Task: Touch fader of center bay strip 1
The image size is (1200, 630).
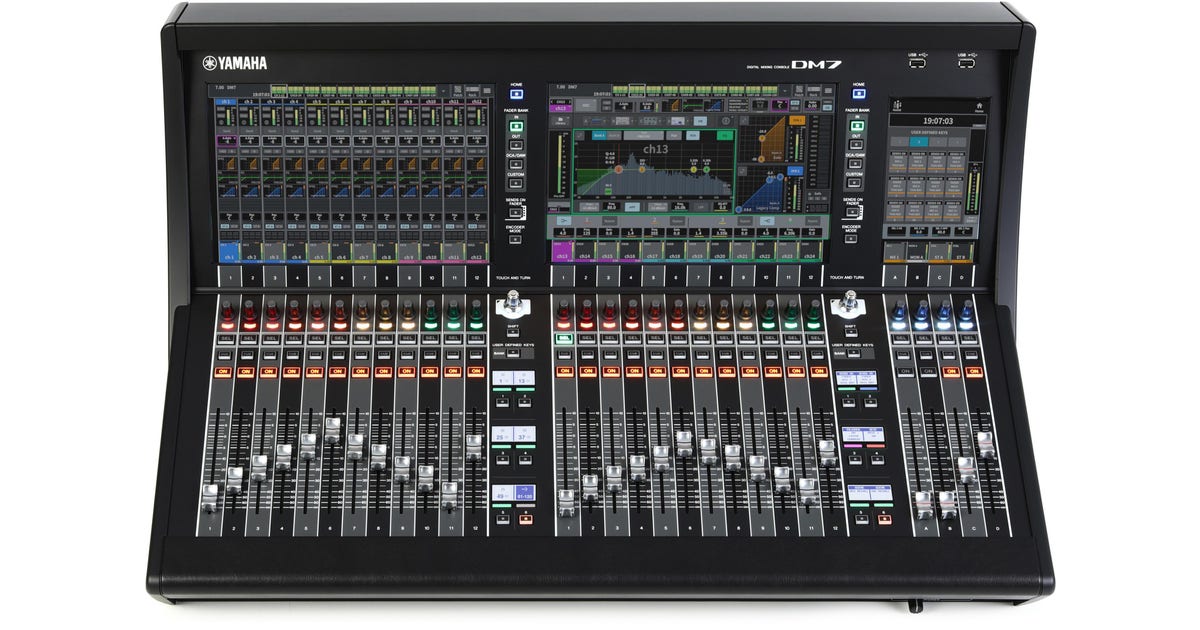Action: pos(567,503)
